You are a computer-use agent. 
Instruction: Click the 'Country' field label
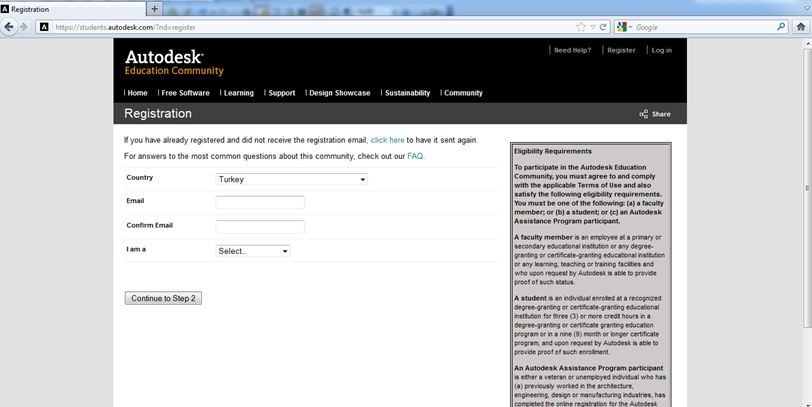pyautogui.click(x=140, y=178)
